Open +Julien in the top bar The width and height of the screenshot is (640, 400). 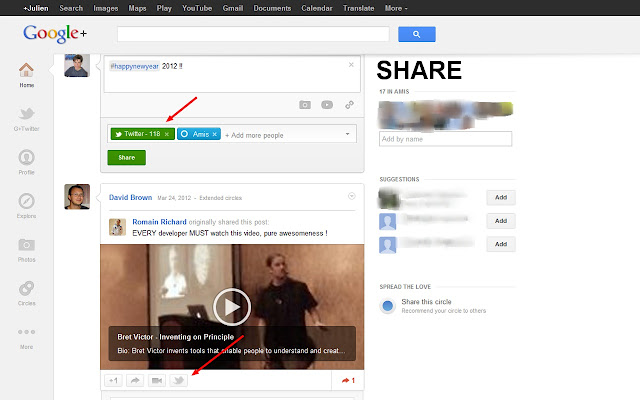(36, 8)
